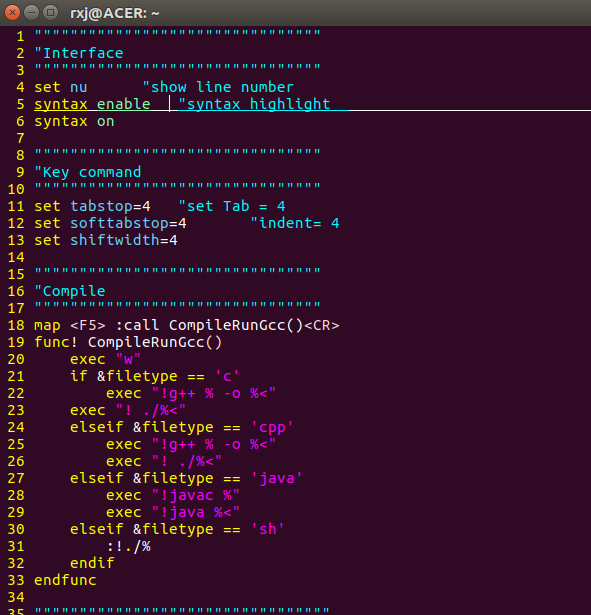Click the "indent= 4" comment

coord(295,223)
